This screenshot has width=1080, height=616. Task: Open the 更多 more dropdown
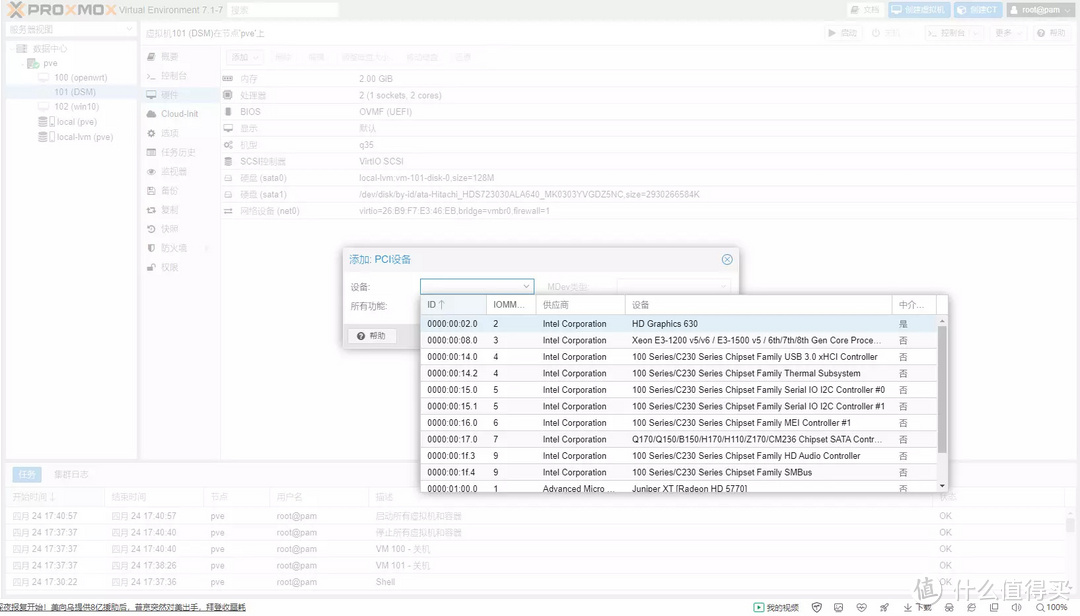1008,33
